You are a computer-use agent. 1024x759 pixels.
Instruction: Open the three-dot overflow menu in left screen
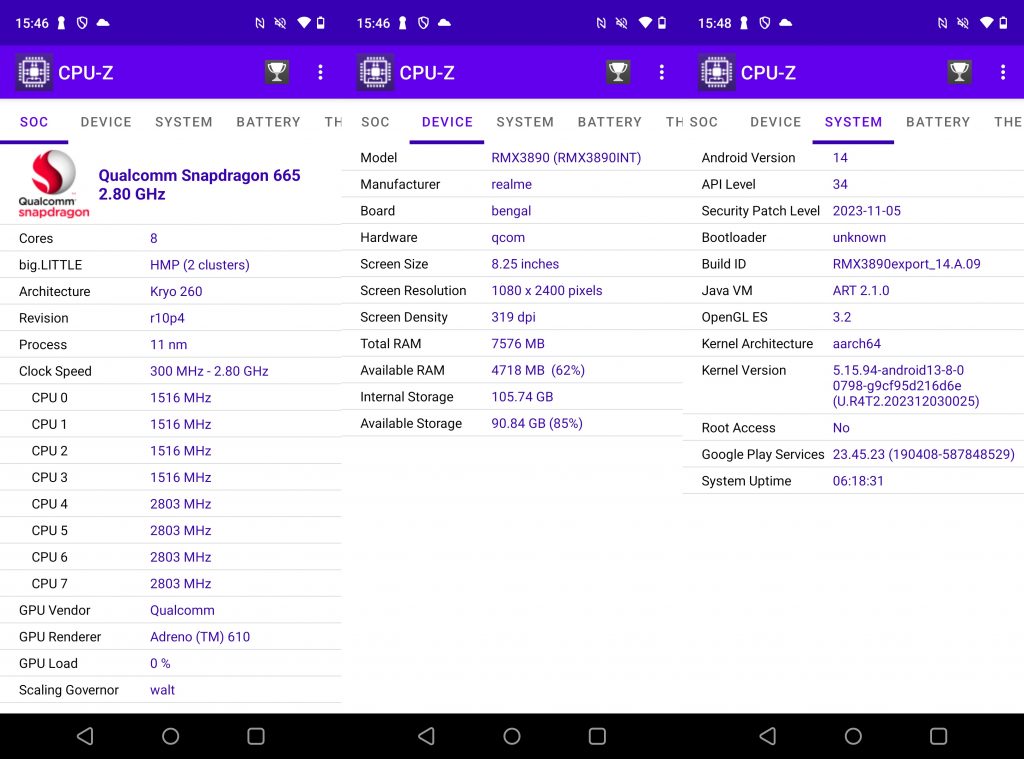[320, 72]
